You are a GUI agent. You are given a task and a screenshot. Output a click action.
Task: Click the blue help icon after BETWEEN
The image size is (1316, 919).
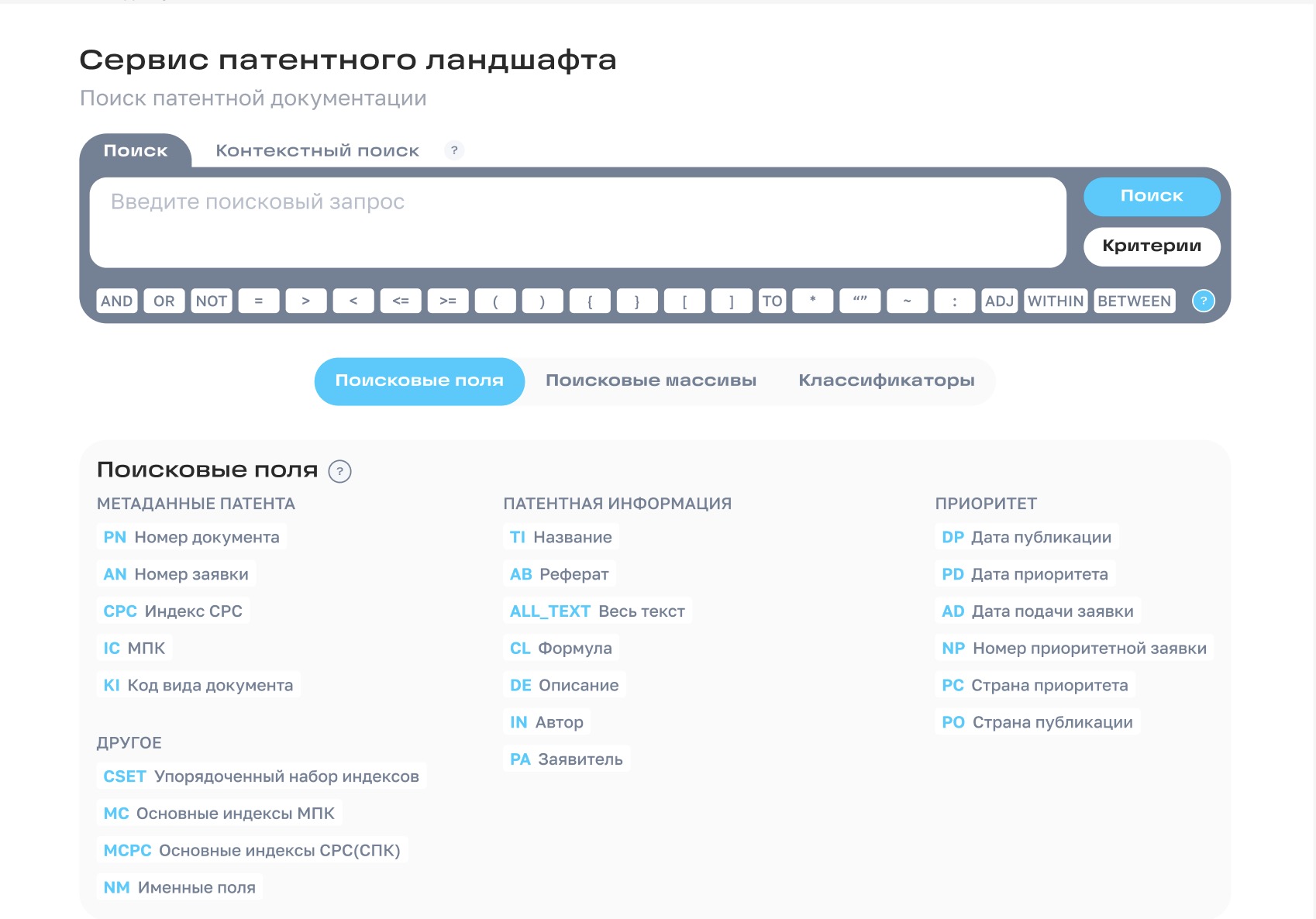(1204, 301)
